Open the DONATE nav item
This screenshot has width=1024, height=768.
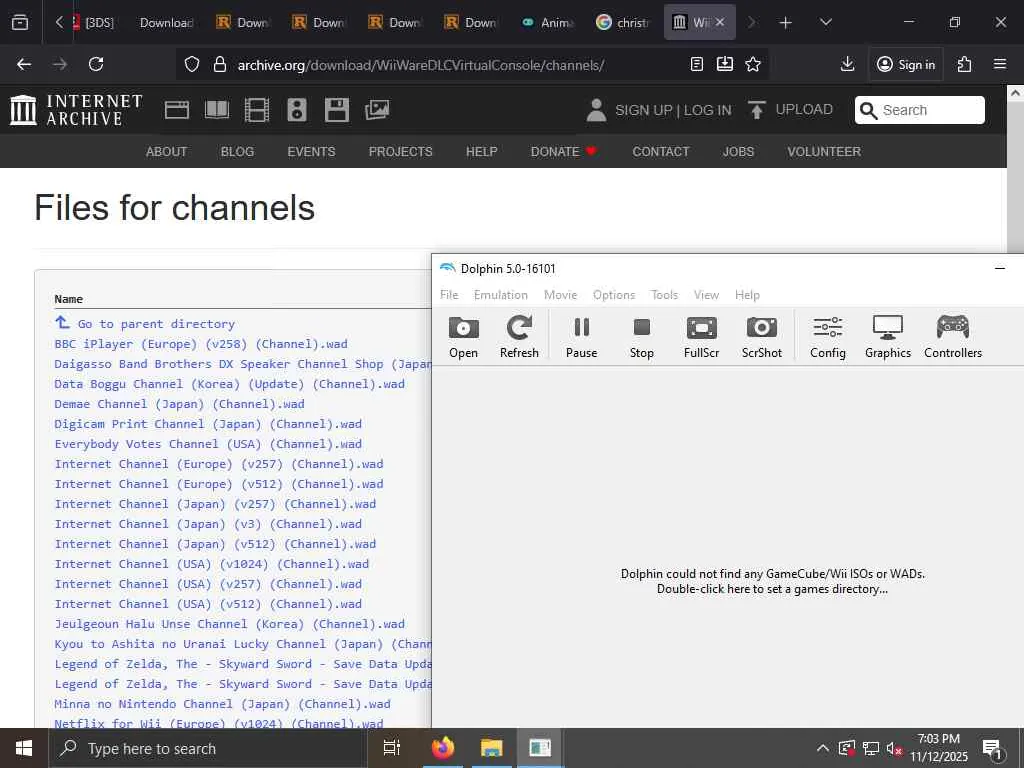[564, 152]
